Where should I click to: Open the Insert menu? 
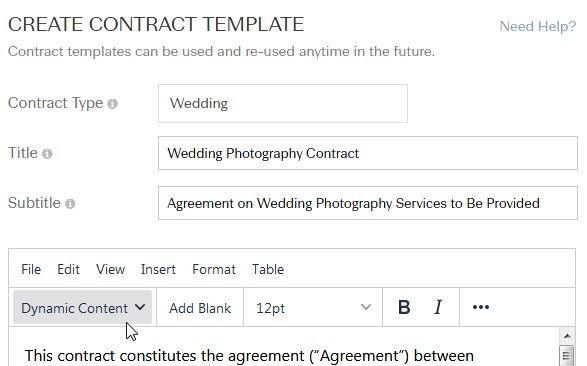pos(158,269)
